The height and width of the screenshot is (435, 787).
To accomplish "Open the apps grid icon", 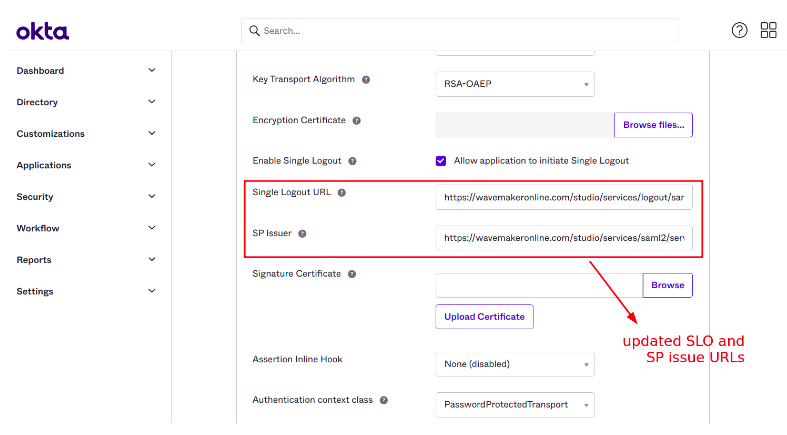I will (768, 30).
